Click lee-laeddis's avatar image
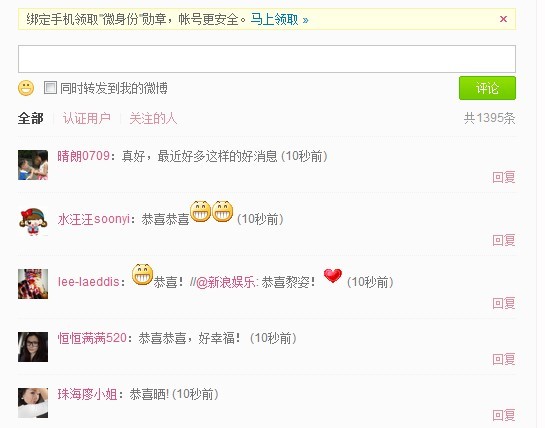This screenshot has width=545, height=428. pyautogui.click(x=33, y=284)
